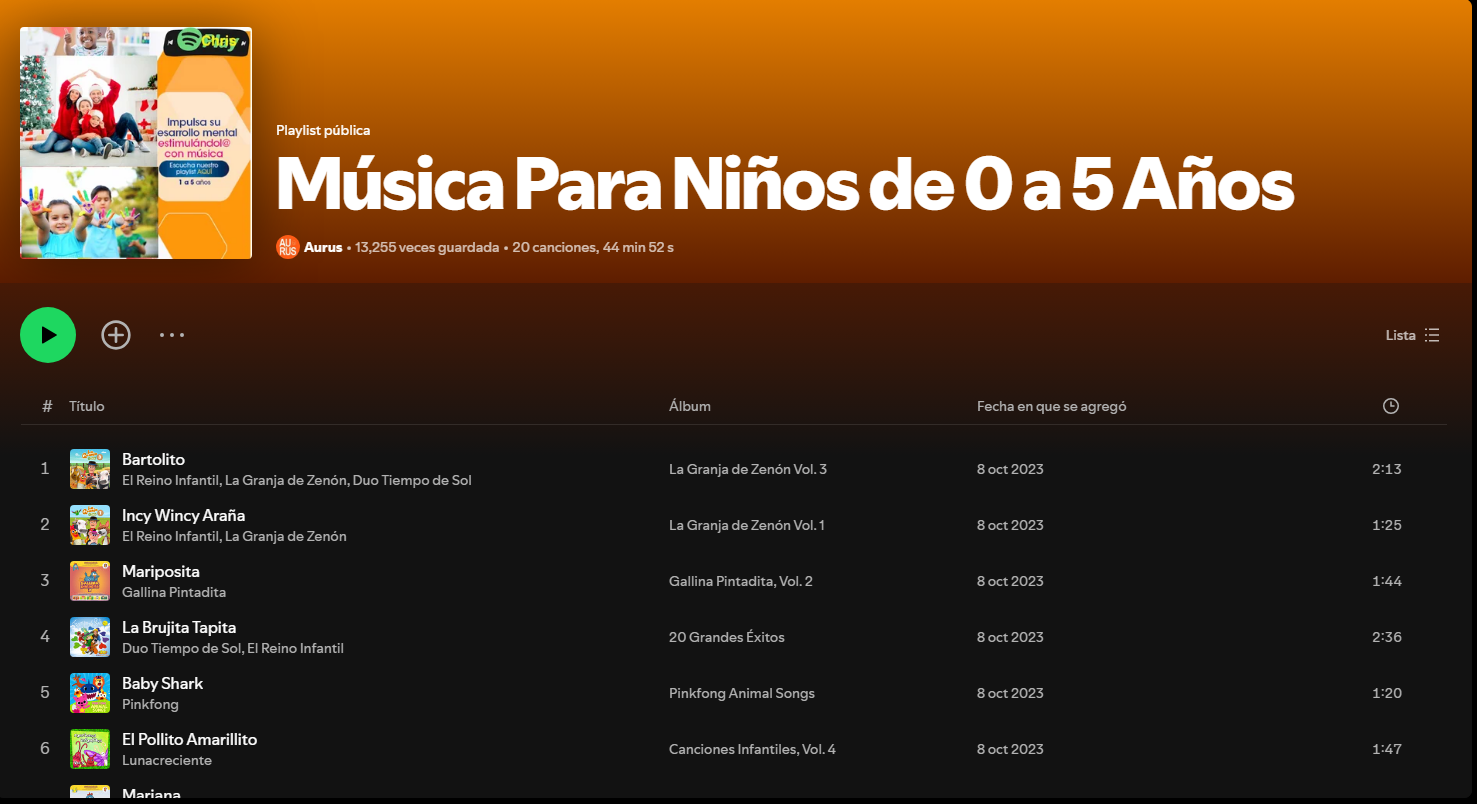This screenshot has height=804, width=1477.
Task: Click the 1:44 duration of Mariposita
Action: [1387, 581]
